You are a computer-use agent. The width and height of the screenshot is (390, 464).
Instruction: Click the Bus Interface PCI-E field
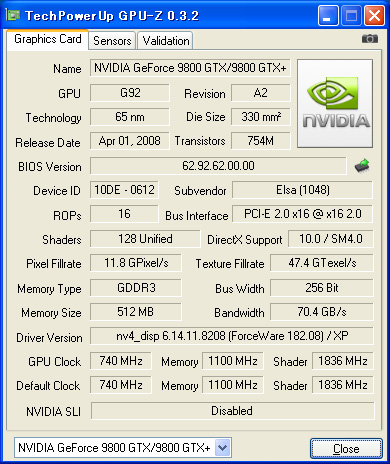302,214
